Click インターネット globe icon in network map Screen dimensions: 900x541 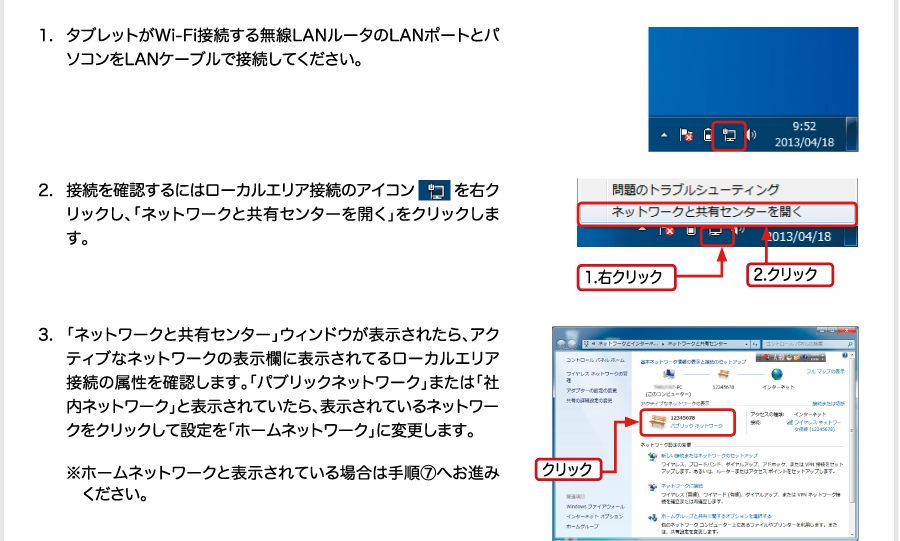click(x=777, y=374)
